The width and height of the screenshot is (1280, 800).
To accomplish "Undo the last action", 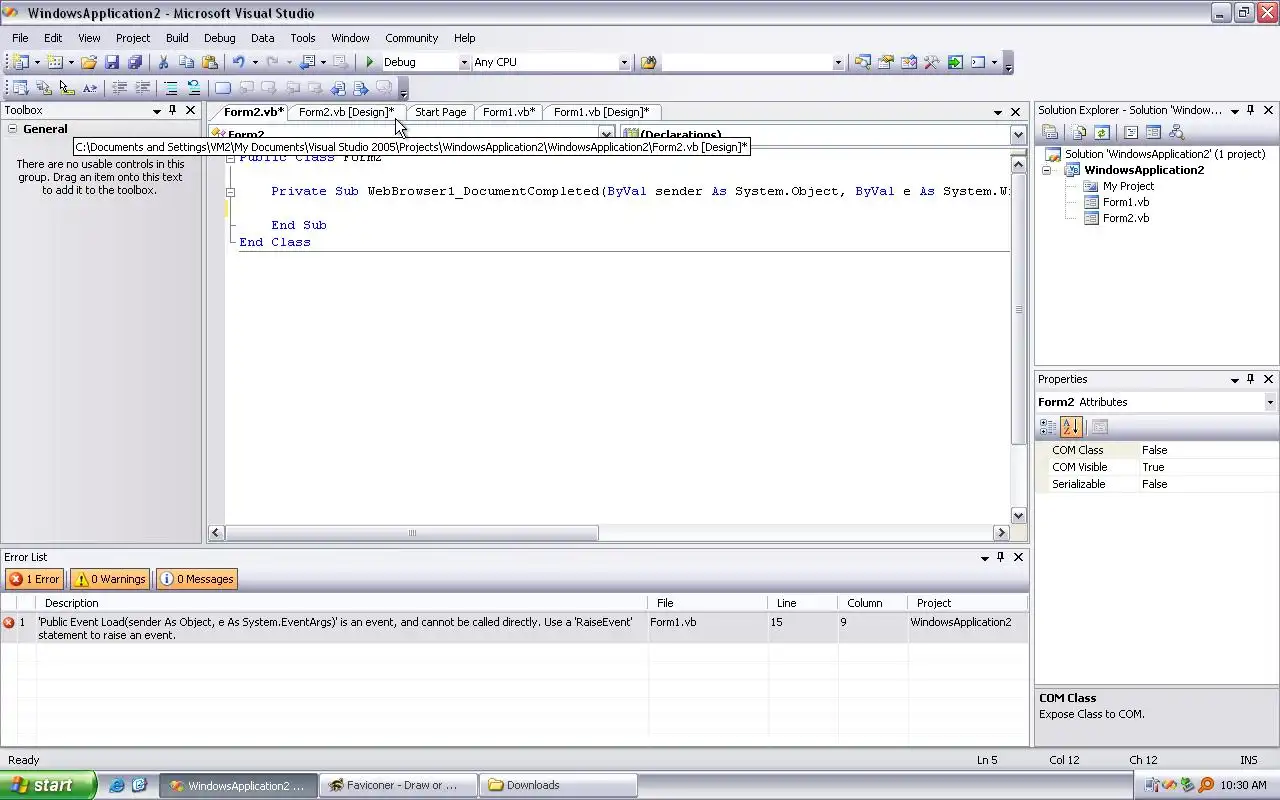I will click(239, 62).
